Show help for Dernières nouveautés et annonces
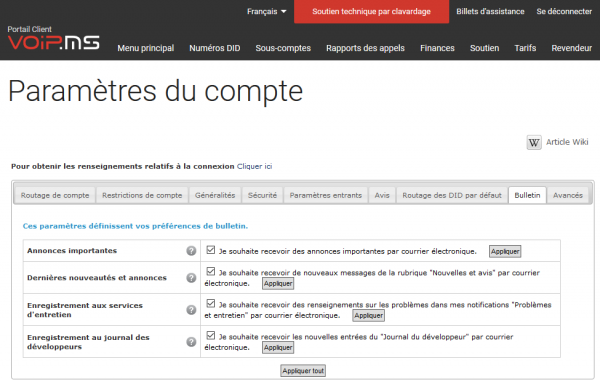 pos(191,278)
